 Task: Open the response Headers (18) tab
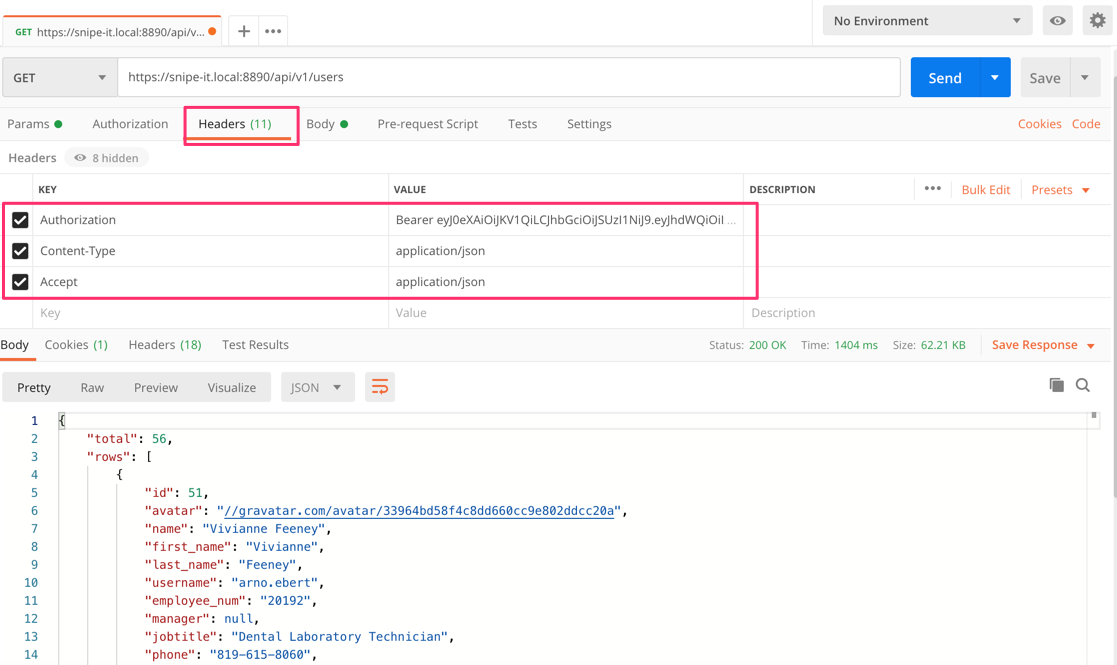click(x=165, y=345)
